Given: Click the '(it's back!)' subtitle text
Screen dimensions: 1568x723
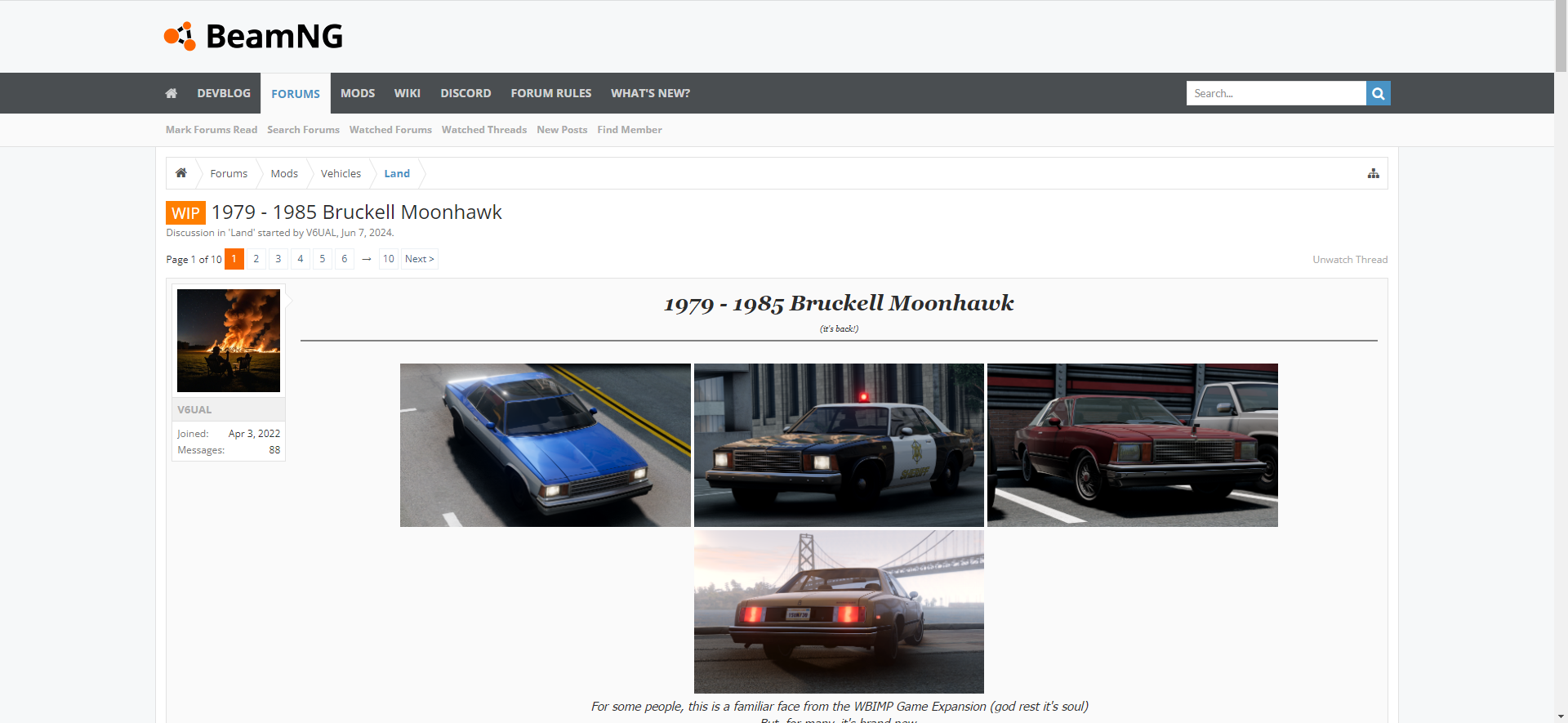Looking at the screenshot, I should 839,328.
